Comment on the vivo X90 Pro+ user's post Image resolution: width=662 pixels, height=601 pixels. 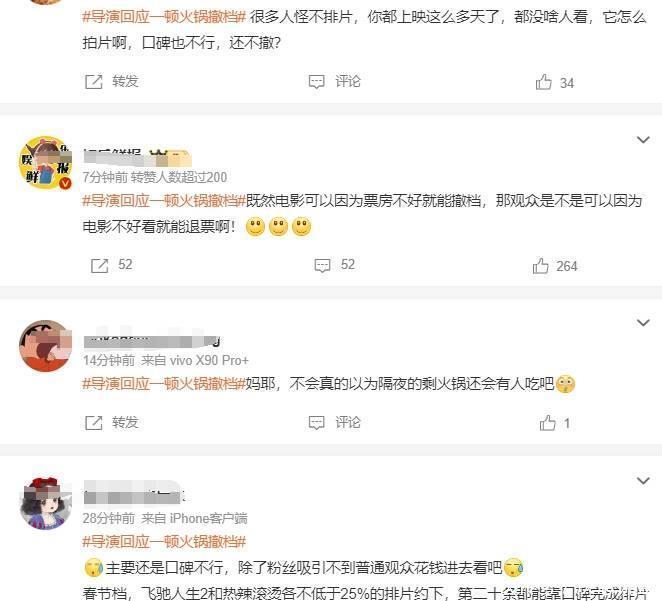tap(334, 422)
